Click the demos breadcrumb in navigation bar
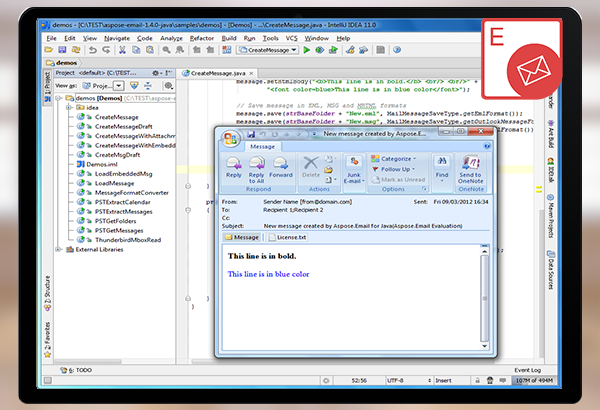 click(x=62, y=63)
